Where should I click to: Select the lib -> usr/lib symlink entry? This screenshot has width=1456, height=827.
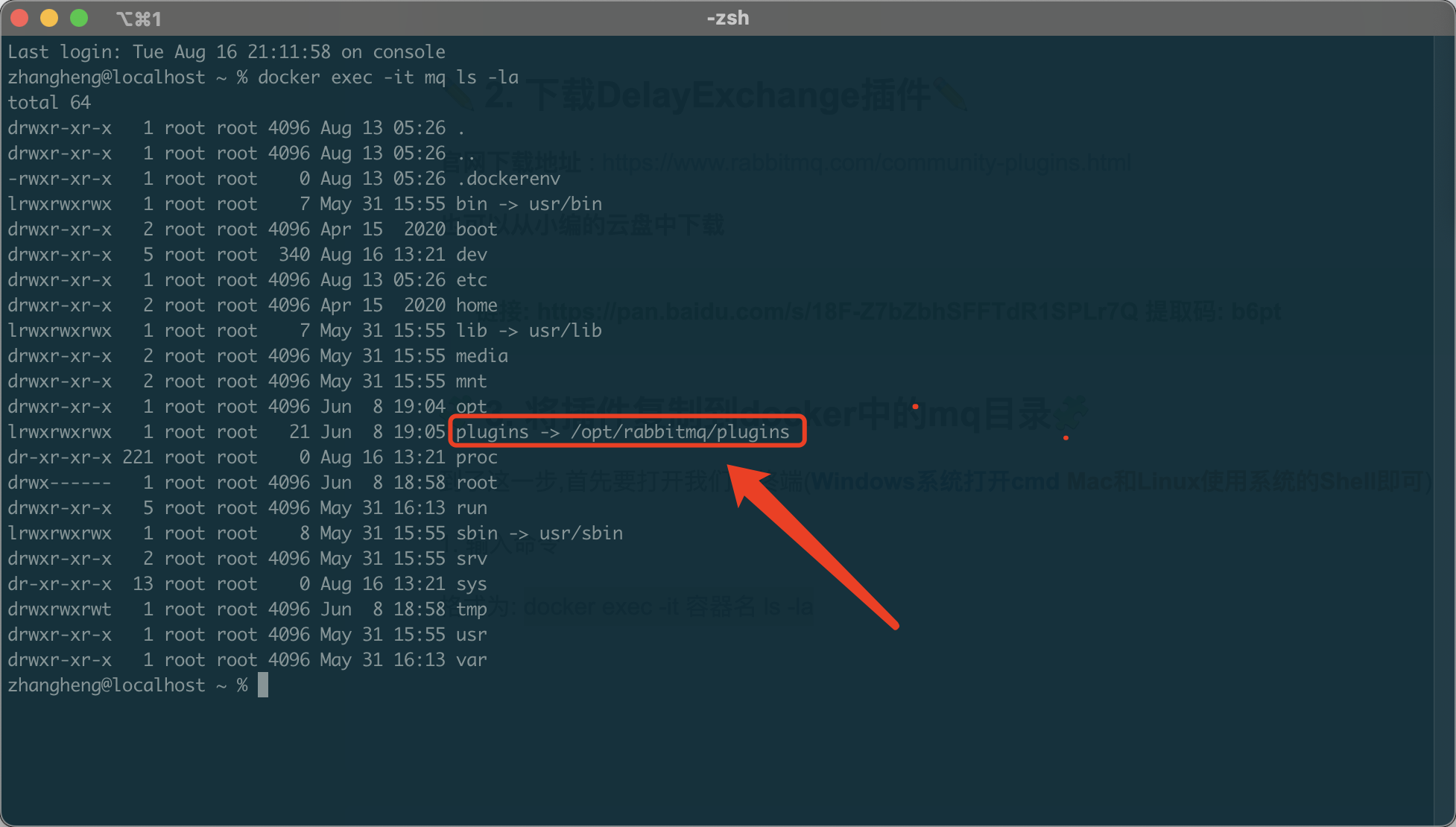coord(529,330)
